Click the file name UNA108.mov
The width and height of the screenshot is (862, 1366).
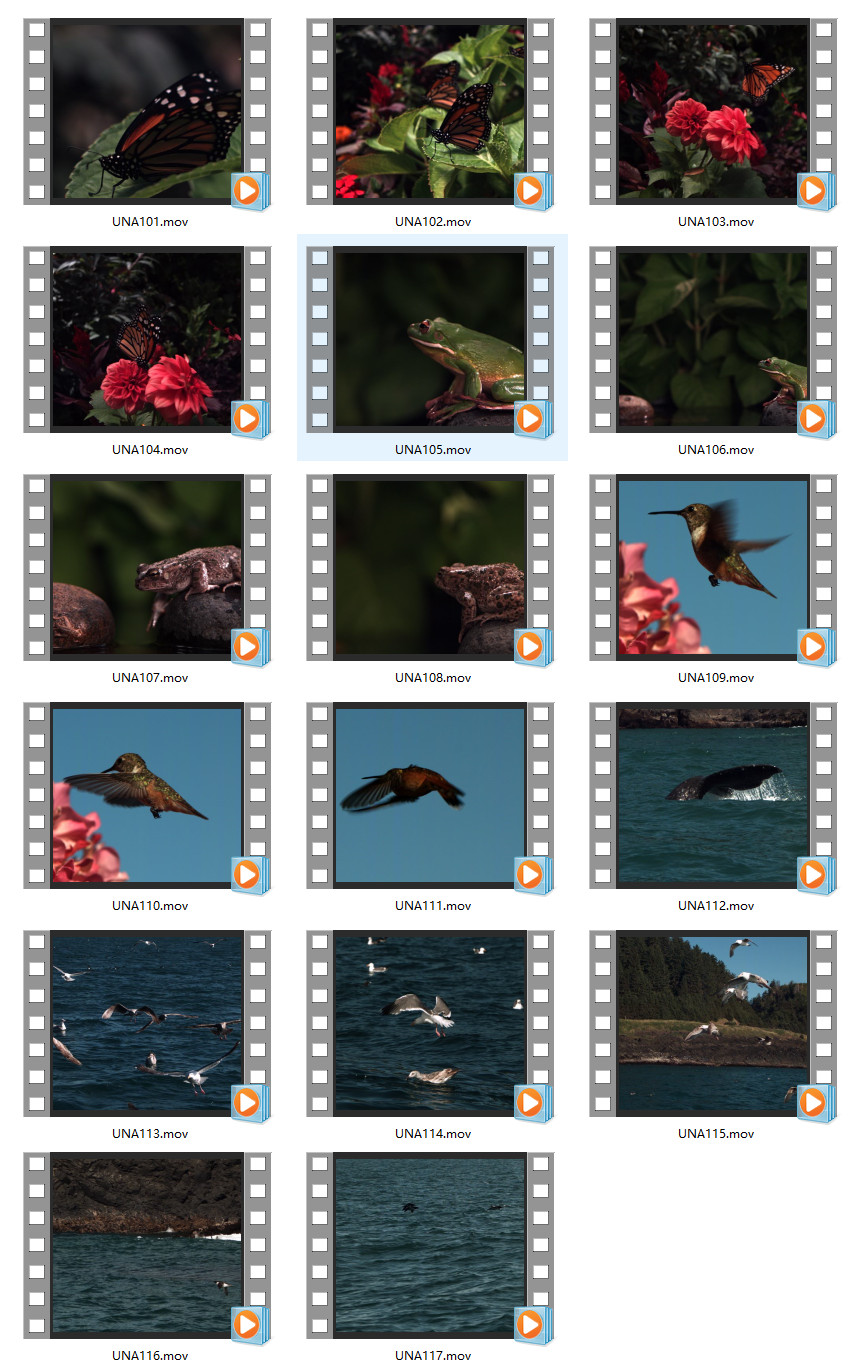tap(433, 678)
